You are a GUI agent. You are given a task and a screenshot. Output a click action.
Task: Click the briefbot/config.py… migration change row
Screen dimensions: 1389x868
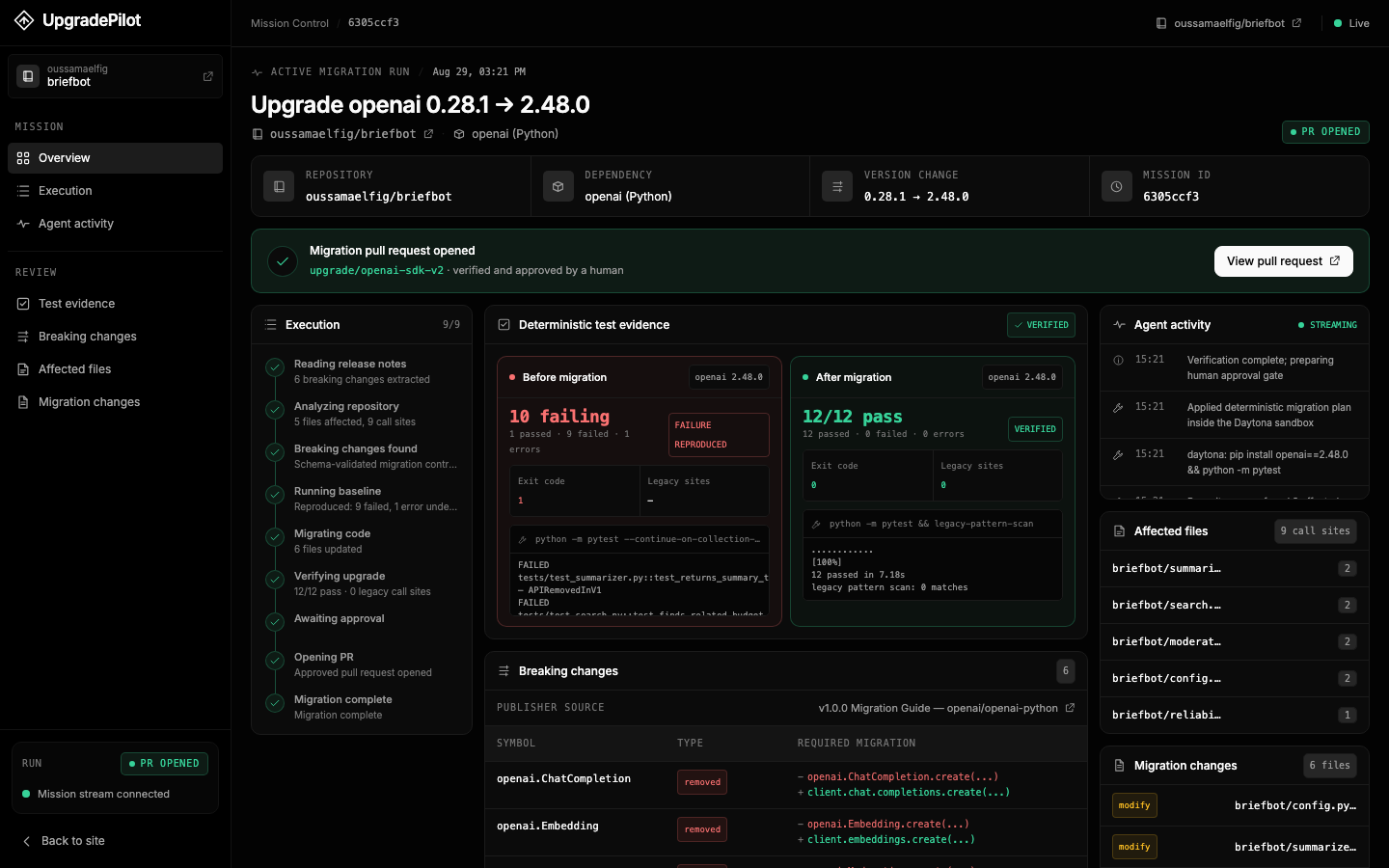[1234, 805]
